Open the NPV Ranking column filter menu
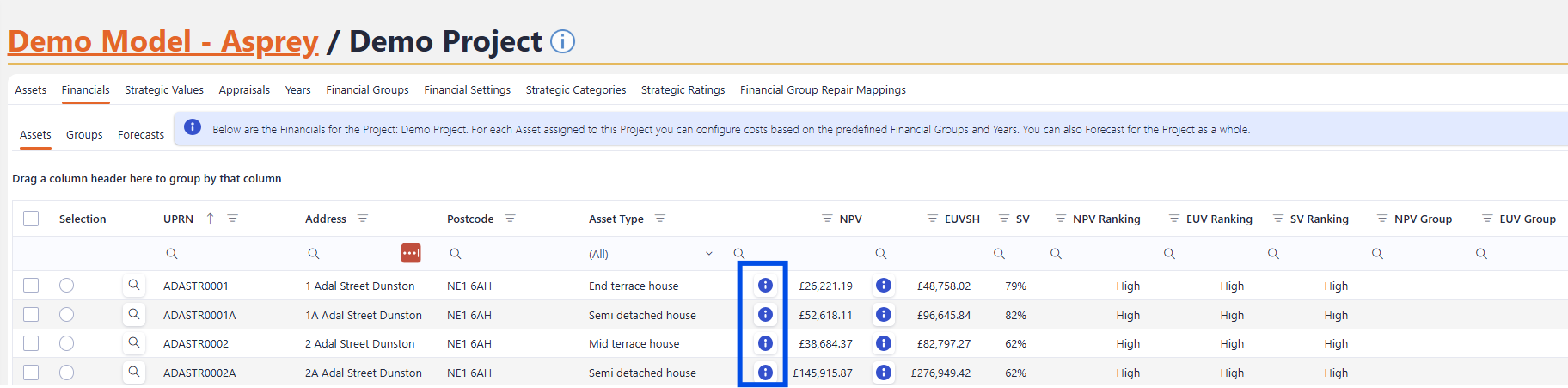1568x388 pixels. point(1061,219)
